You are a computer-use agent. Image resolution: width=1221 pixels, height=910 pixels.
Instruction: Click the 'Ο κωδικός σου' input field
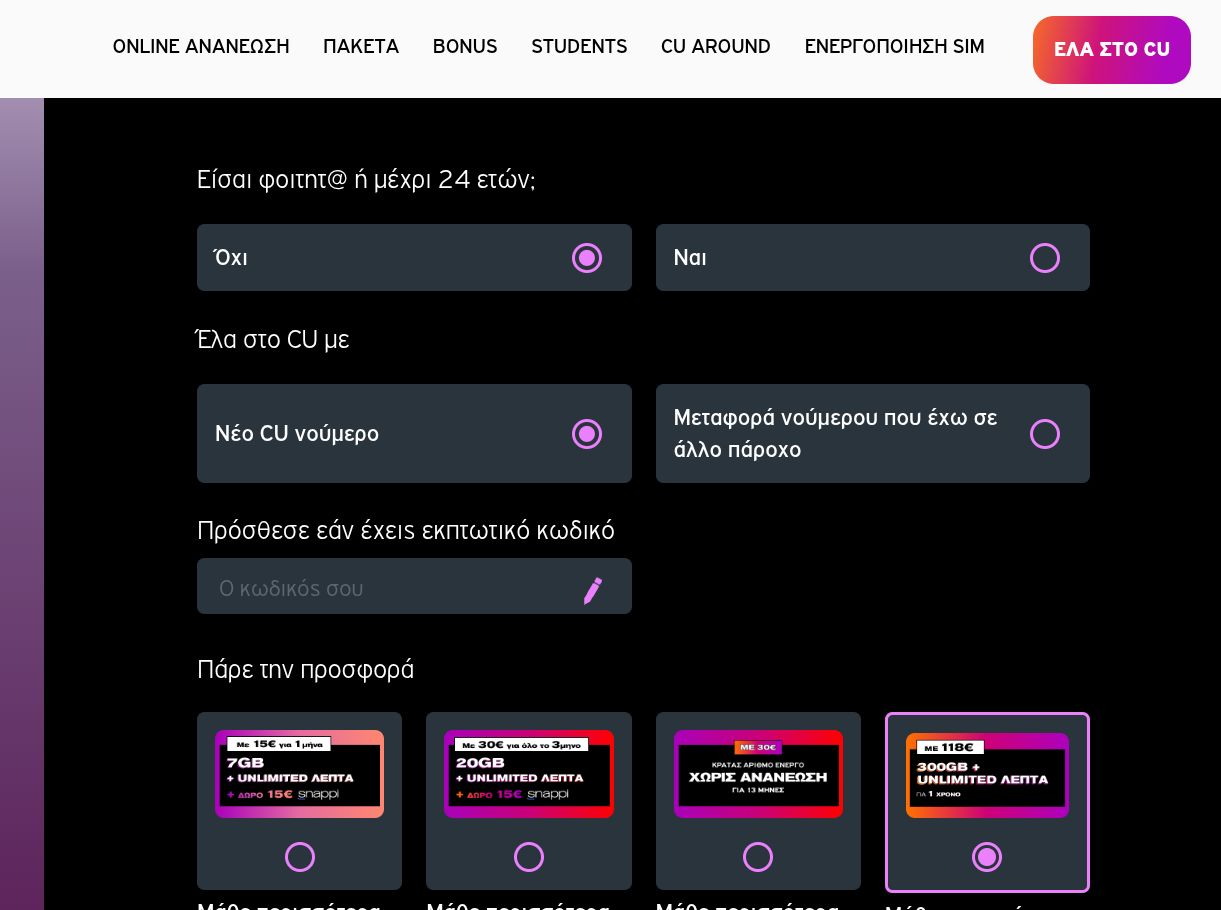(390, 588)
